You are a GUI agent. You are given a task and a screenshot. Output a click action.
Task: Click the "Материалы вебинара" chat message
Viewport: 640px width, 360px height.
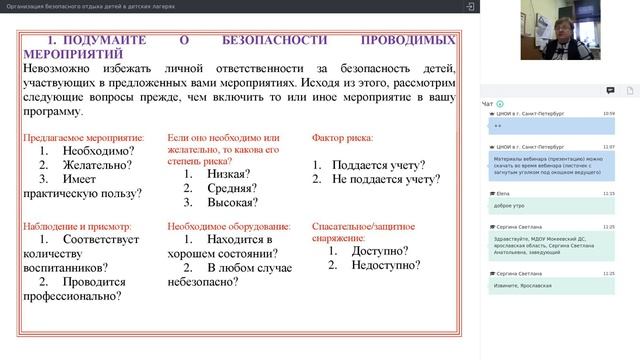551,166
